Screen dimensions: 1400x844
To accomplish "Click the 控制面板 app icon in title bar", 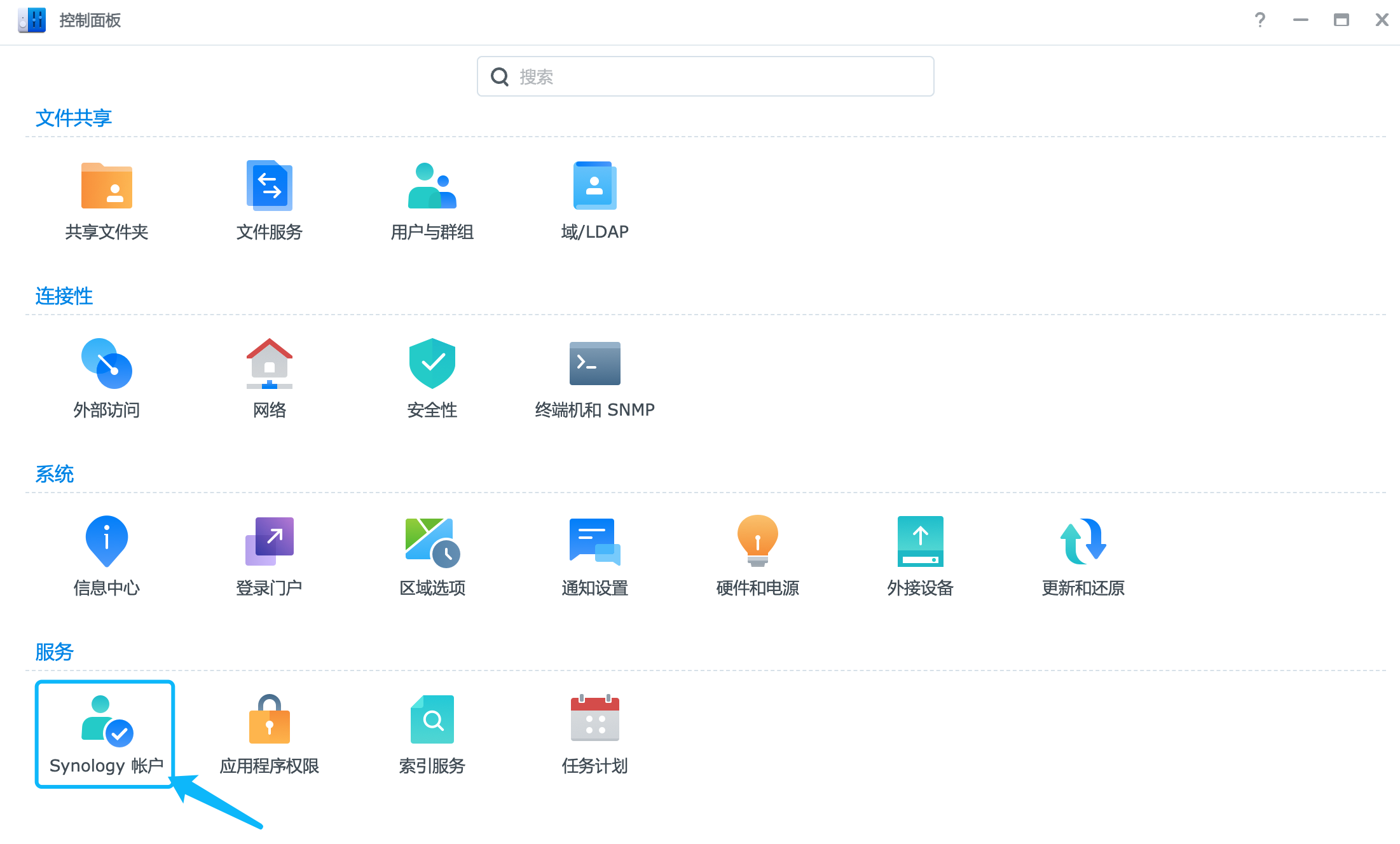I will click(32, 20).
